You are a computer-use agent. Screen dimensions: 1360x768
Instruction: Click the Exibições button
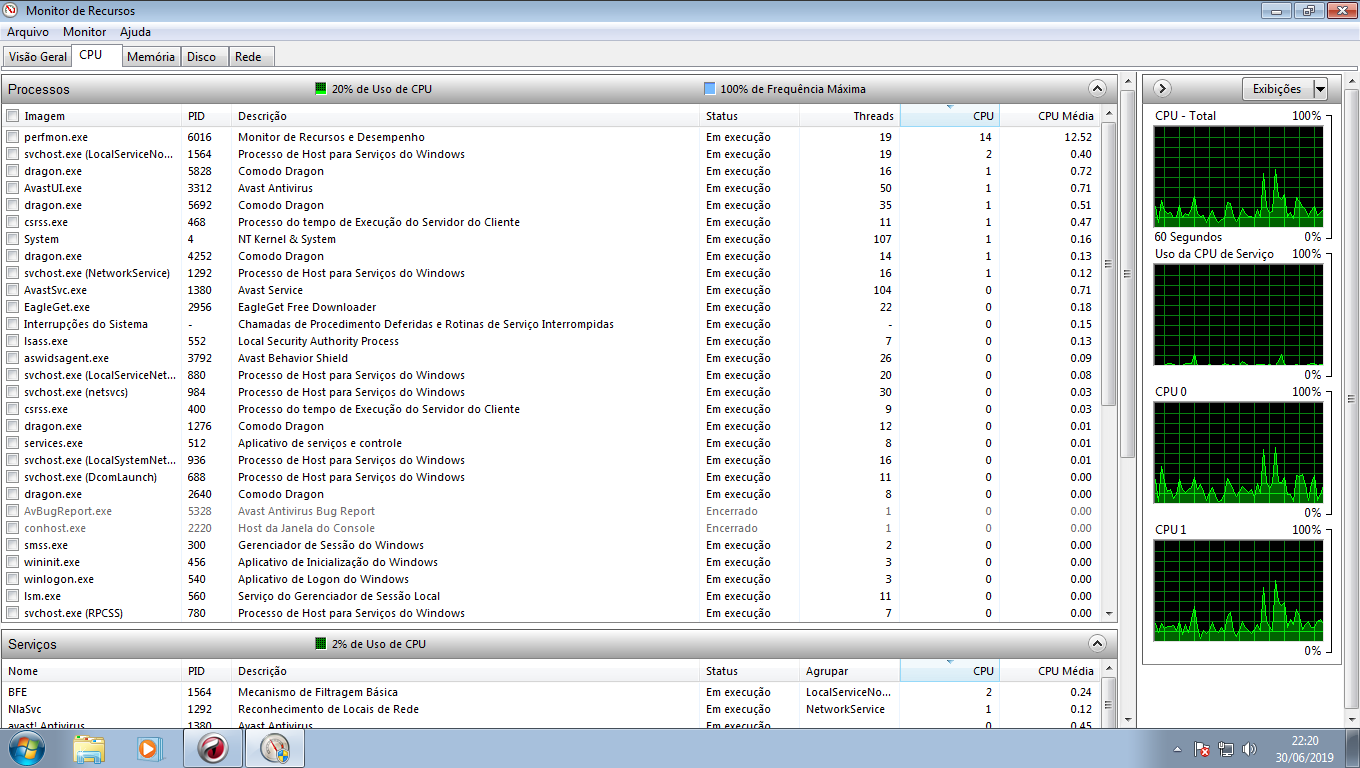(1277, 89)
